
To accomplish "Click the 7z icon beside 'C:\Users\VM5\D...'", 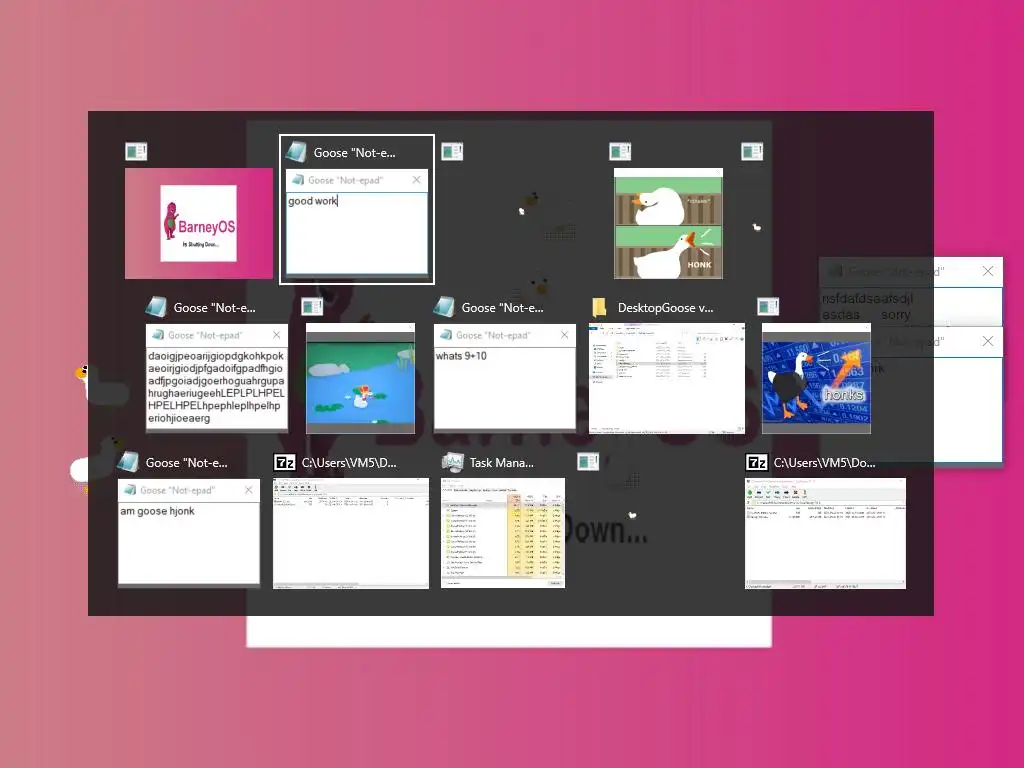I will click(x=284, y=462).
